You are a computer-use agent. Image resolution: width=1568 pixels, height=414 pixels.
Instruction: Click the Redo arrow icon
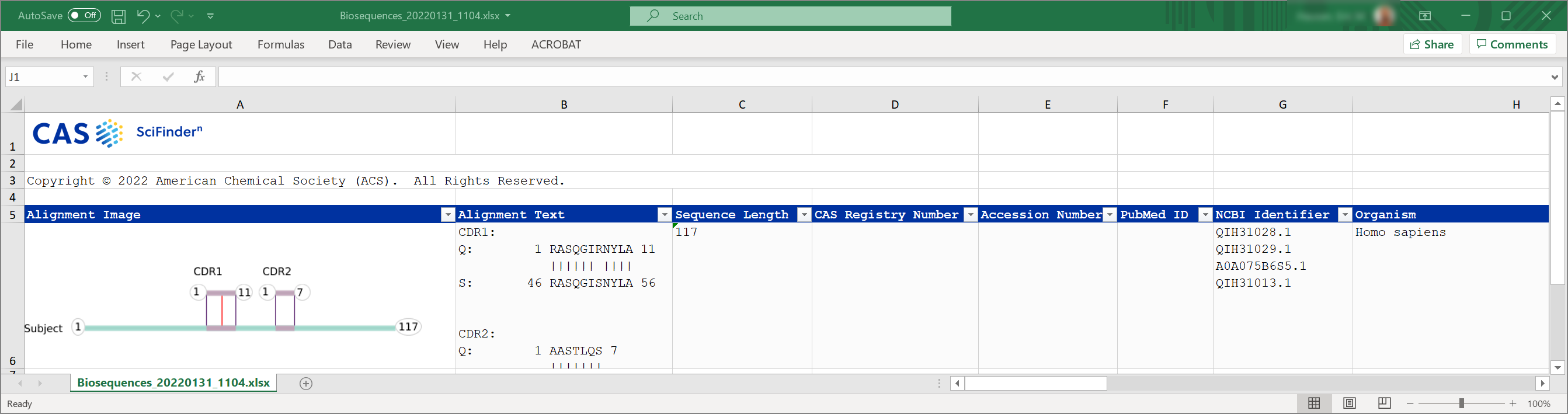(x=176, y=16)
